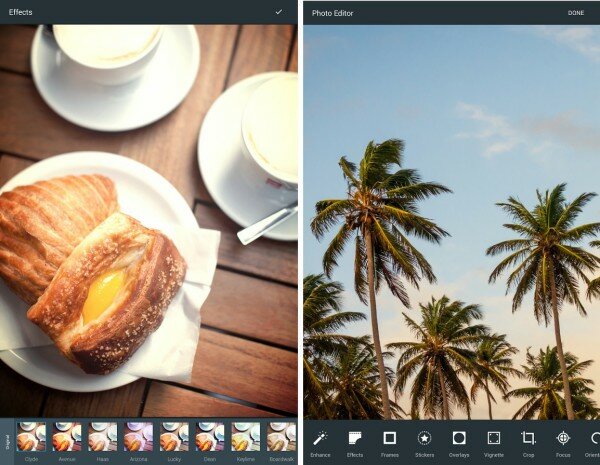Open the Effects tool
This screenshot has height=465, width=600.
(355, 438)
